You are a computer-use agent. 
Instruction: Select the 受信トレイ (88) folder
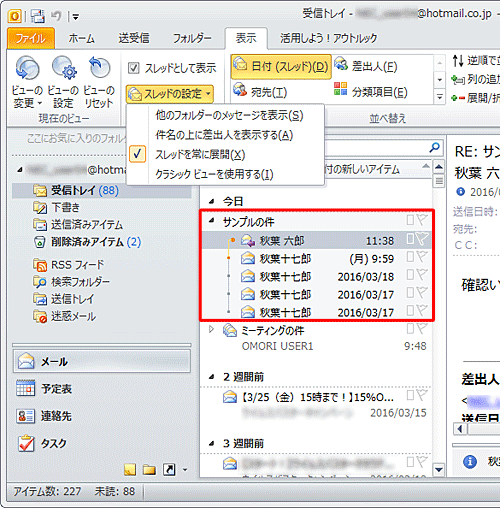pos(102,190)
